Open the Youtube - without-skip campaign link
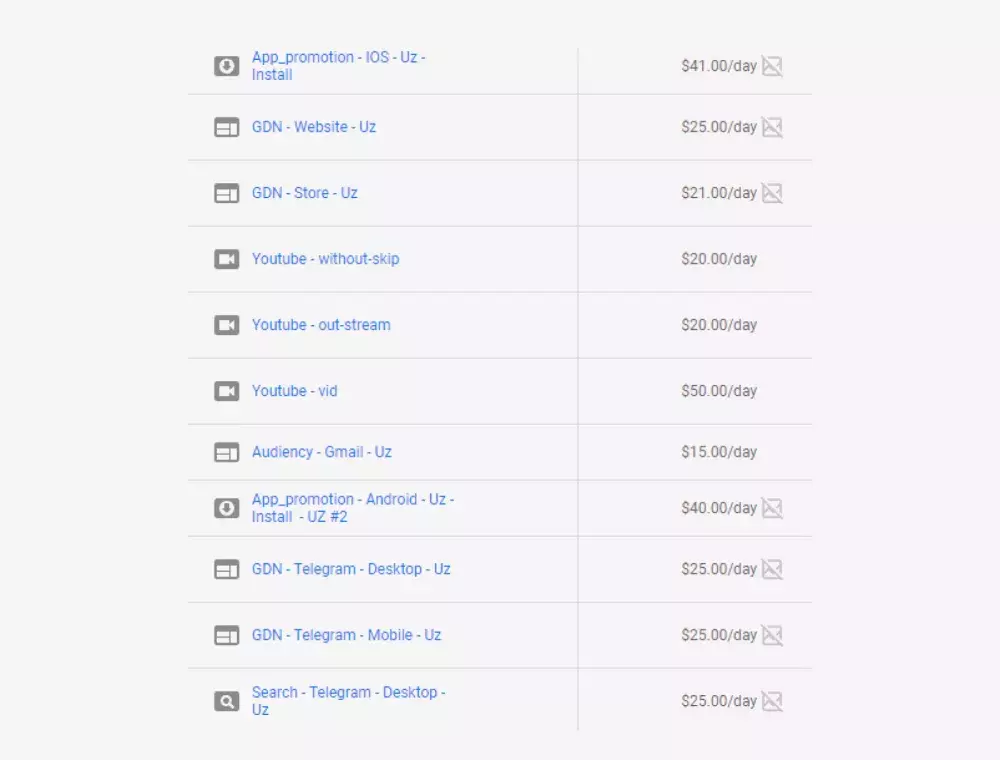1000x760 pixels. [325, 259]
